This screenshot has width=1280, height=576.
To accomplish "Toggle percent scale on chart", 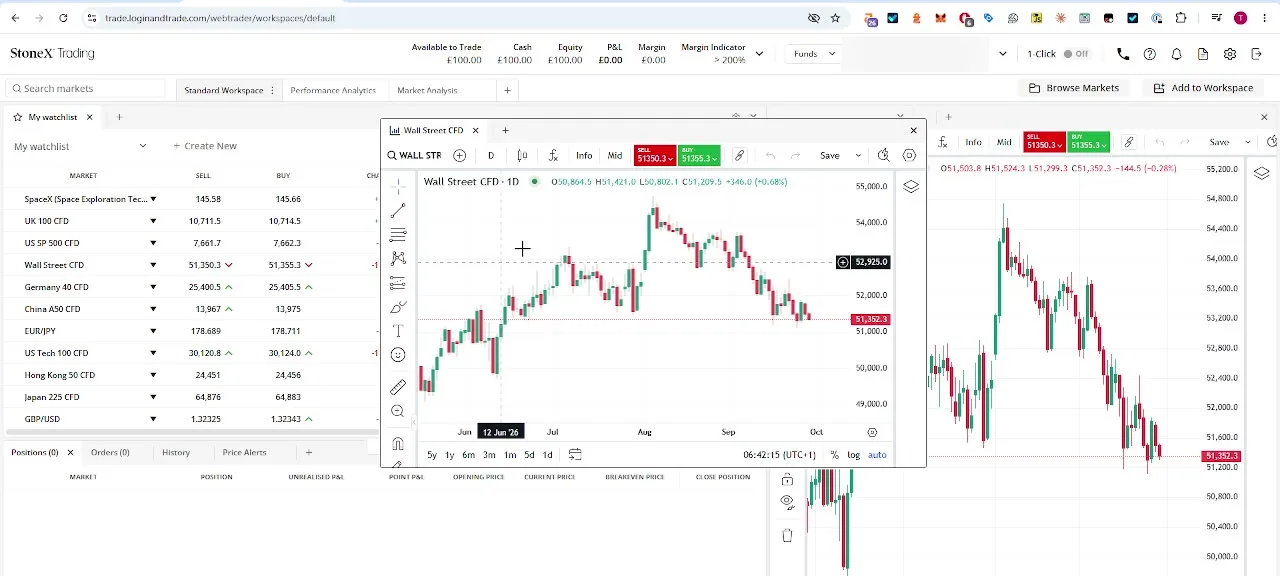I will 834,455.
